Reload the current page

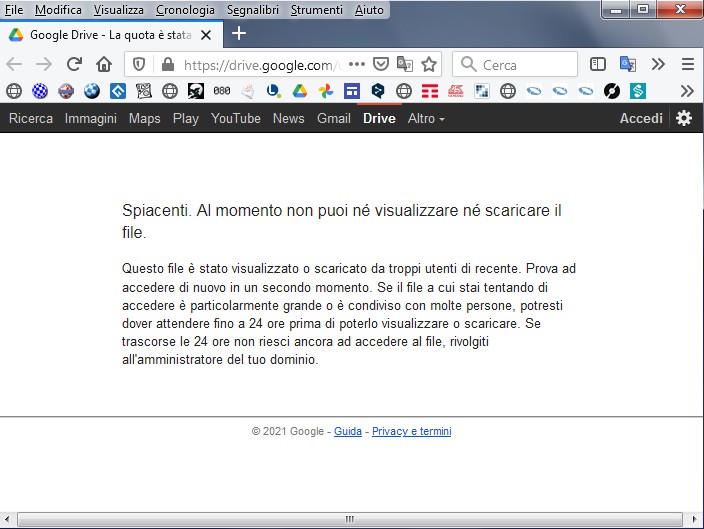73,64
